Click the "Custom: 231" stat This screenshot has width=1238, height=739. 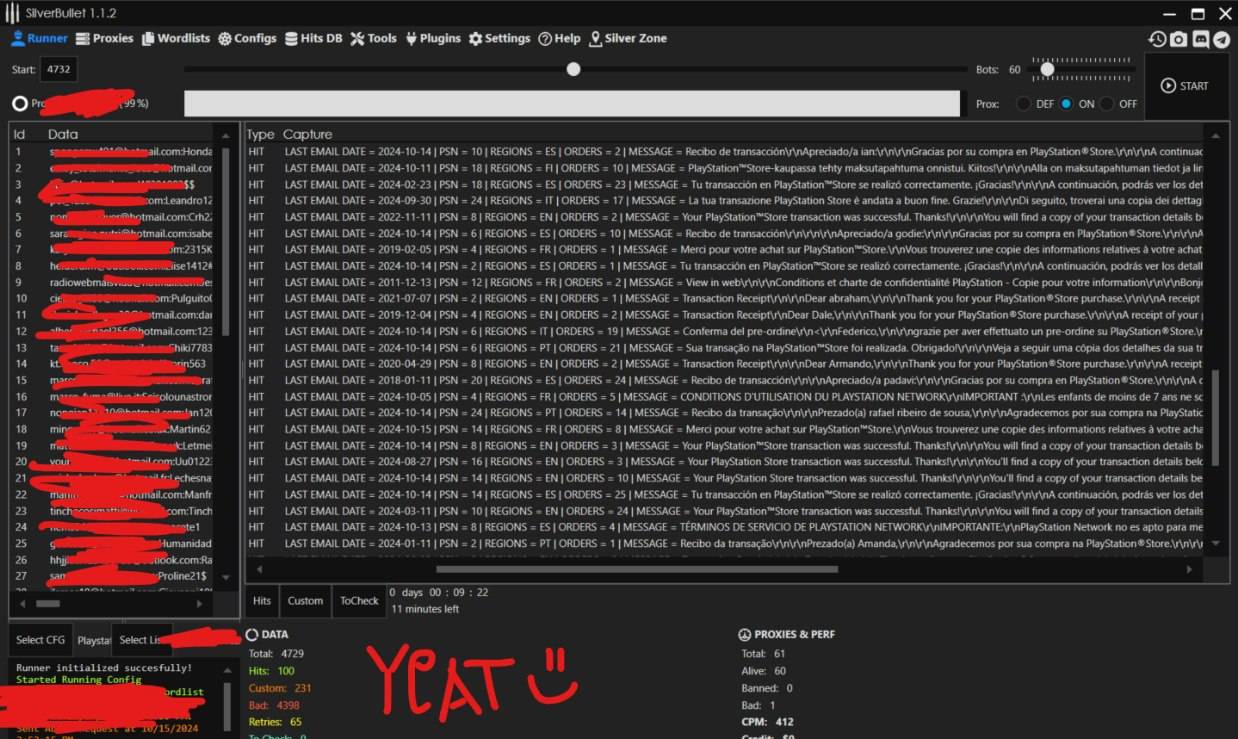(x=280, y=688)
